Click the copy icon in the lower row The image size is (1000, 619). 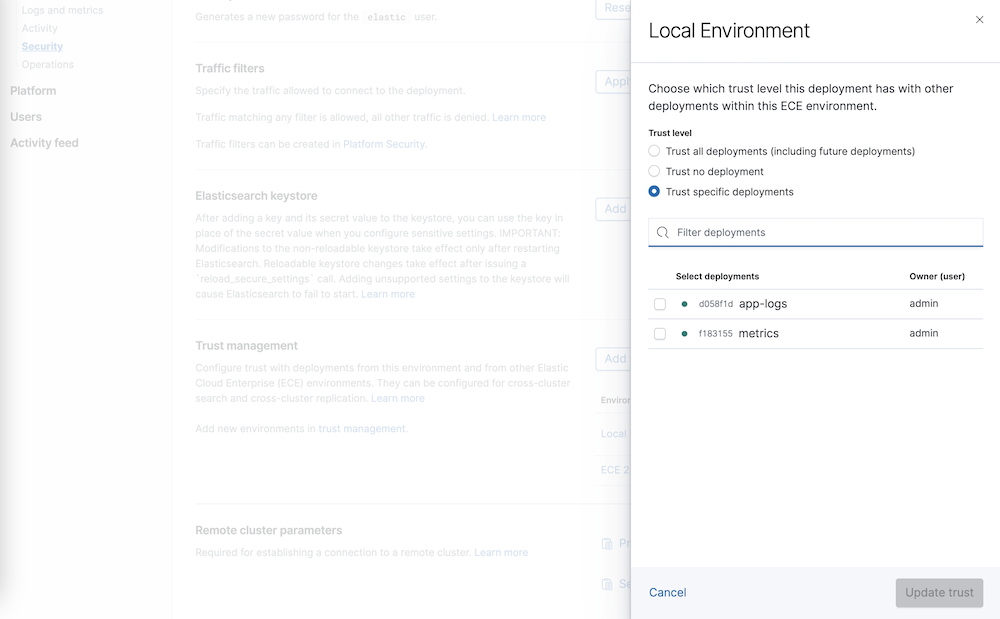pos(608,583)
